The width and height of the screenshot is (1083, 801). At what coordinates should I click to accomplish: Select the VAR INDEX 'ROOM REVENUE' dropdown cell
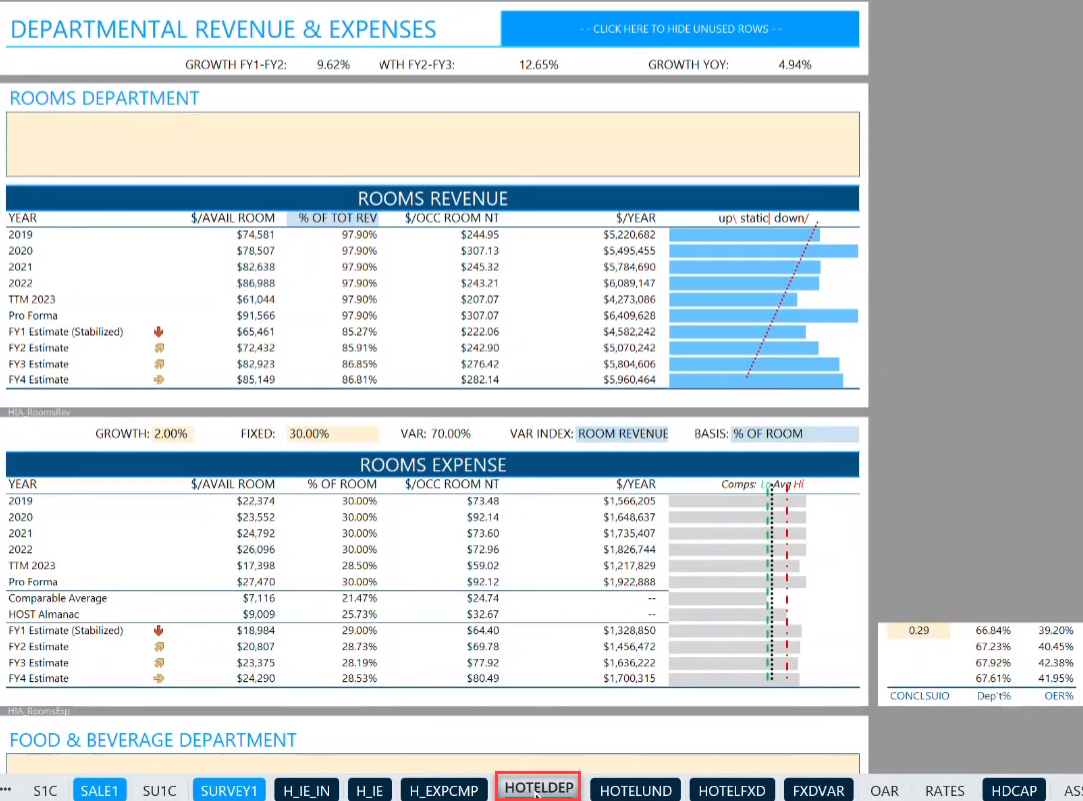622,434
